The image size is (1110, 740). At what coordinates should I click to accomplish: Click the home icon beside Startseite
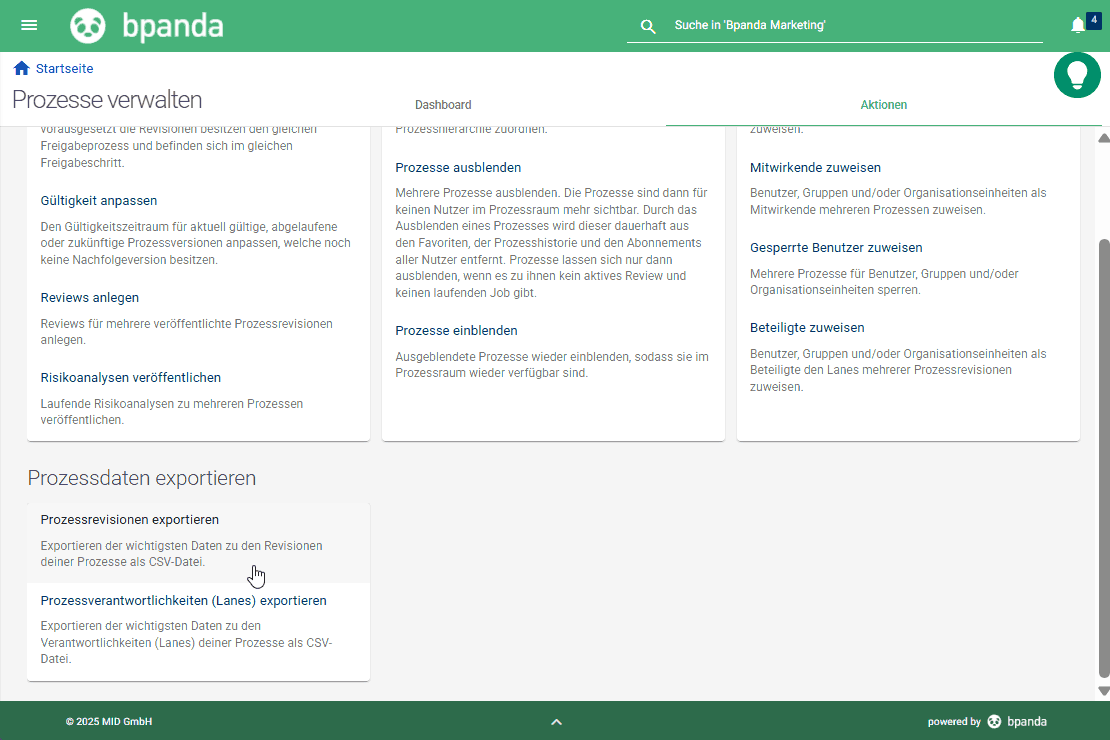(x=21, y=68)
